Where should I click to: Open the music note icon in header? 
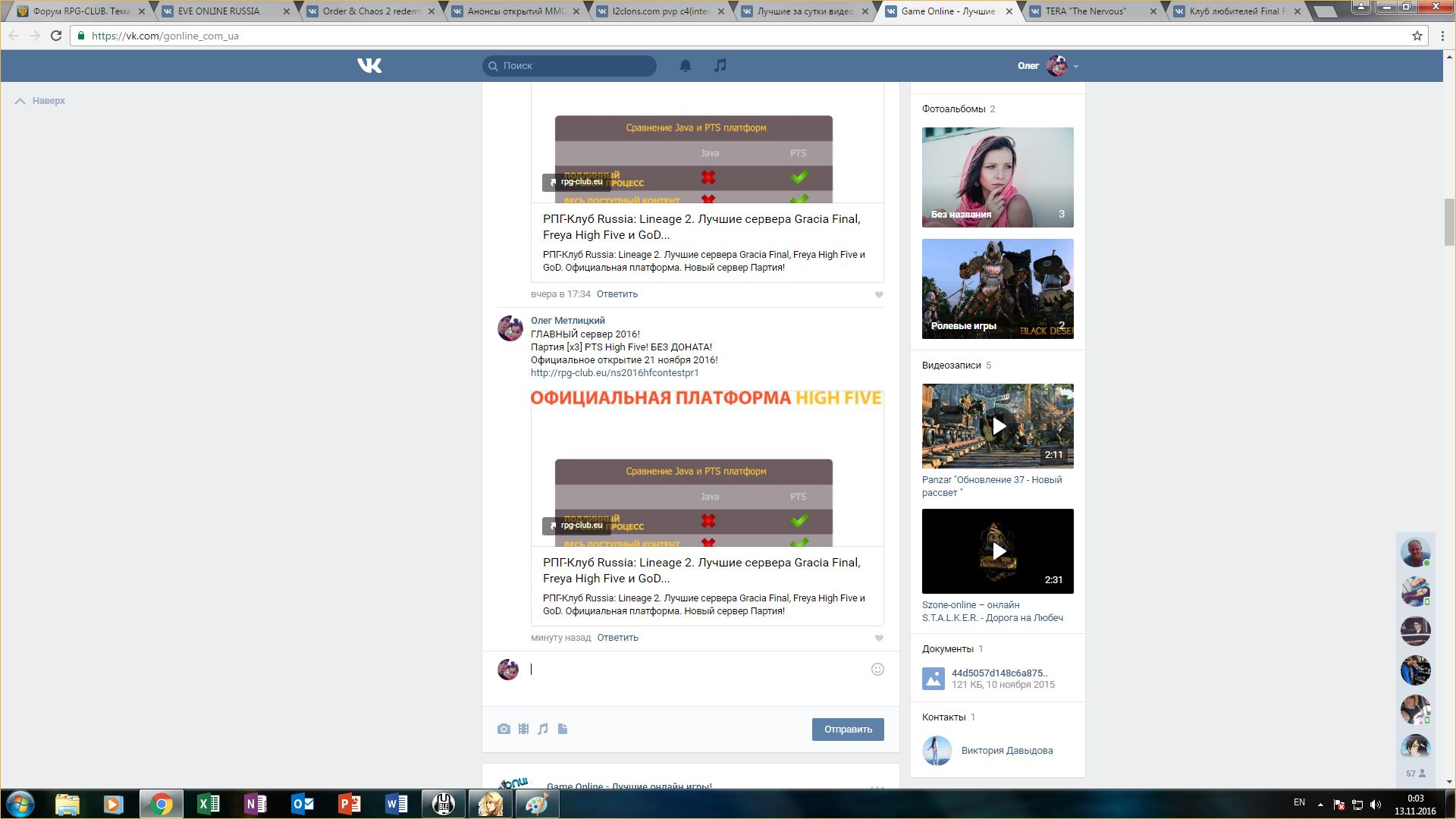(x=720, y=66)
